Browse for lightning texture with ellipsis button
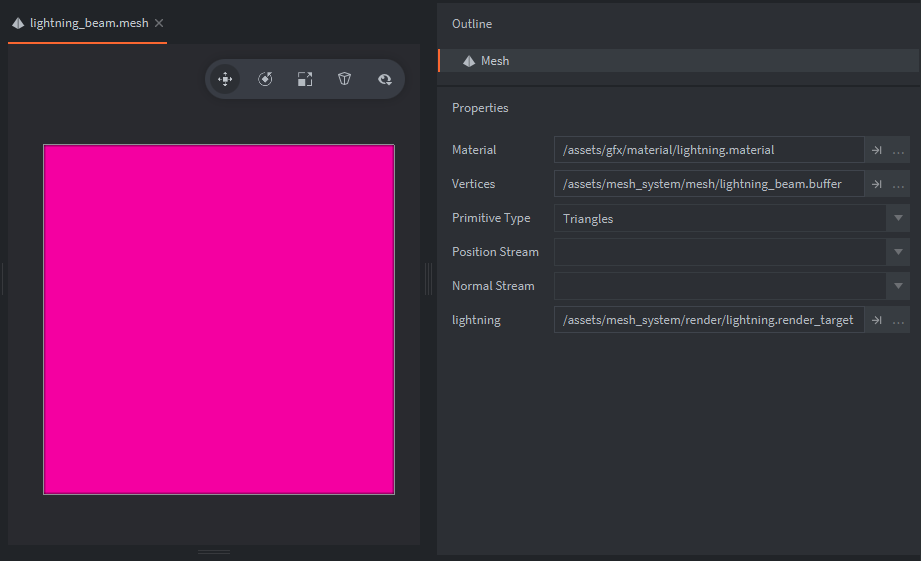The width and height of the screenshot is (921, 561). 898,320
